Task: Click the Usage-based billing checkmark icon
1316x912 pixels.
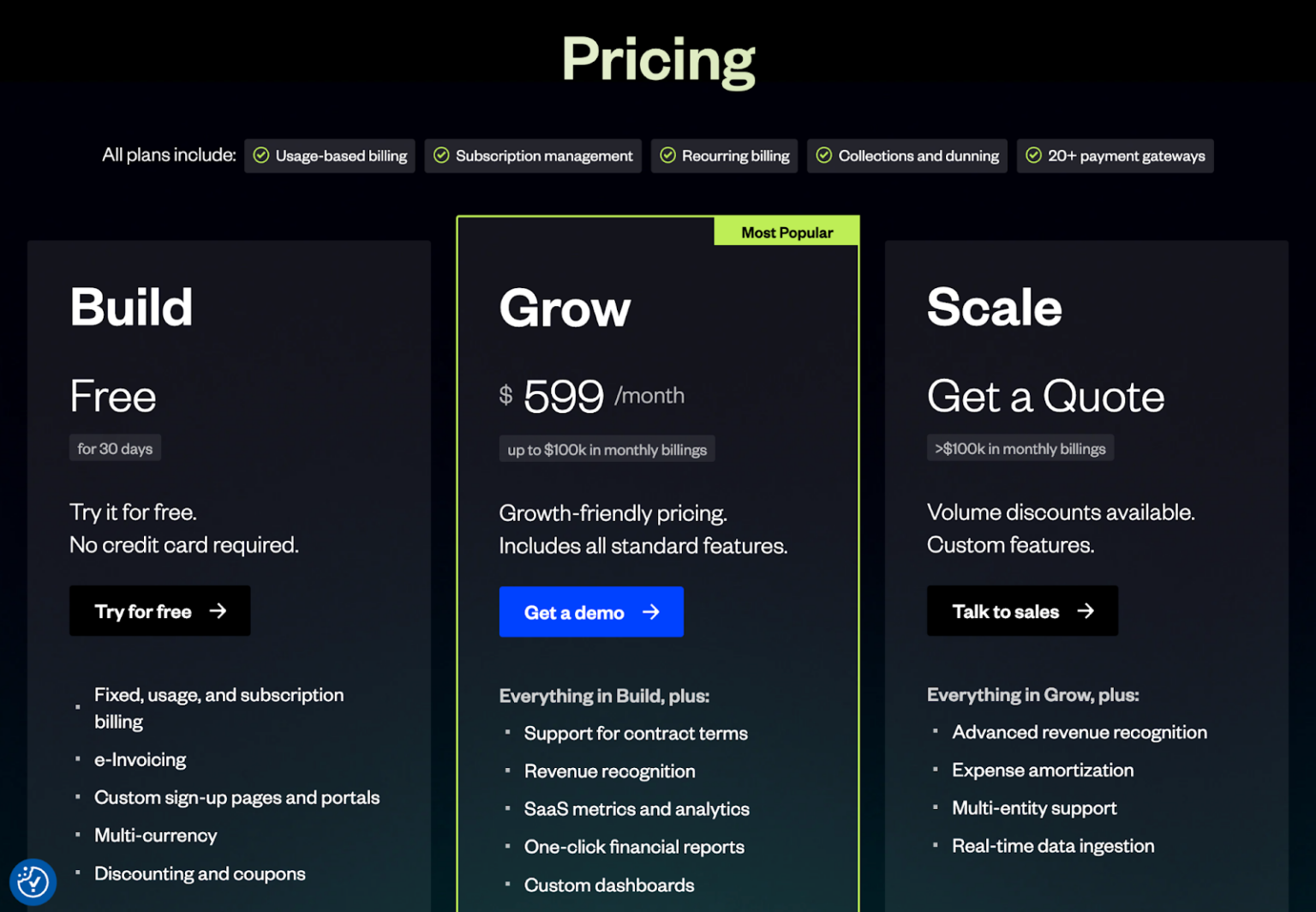Action: (262, 155)
